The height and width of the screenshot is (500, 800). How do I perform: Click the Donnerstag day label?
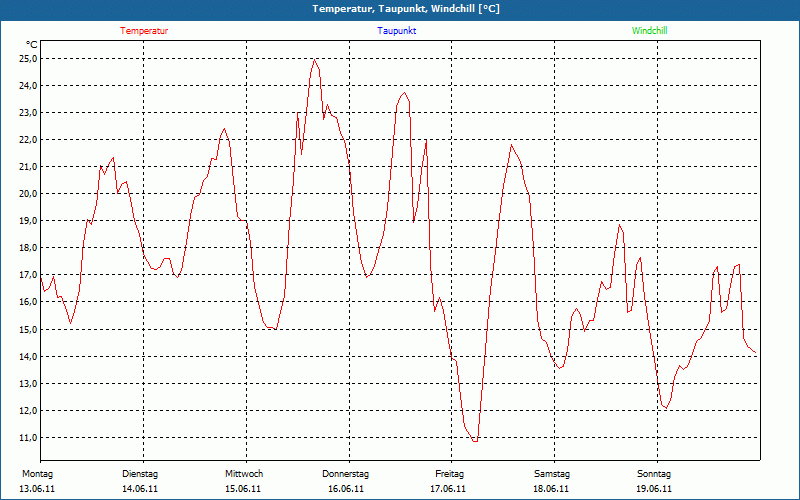(345, 474)
